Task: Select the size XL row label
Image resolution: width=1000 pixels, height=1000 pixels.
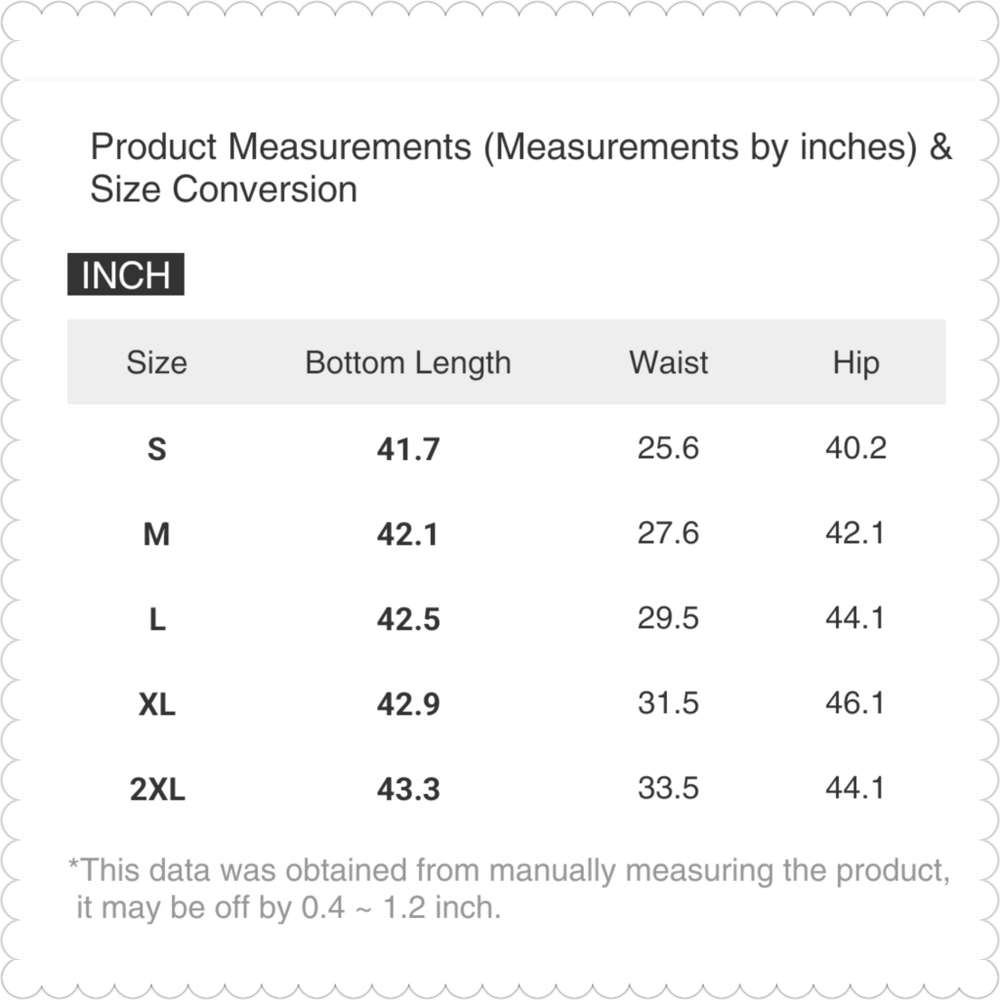Action: point(157,704)
